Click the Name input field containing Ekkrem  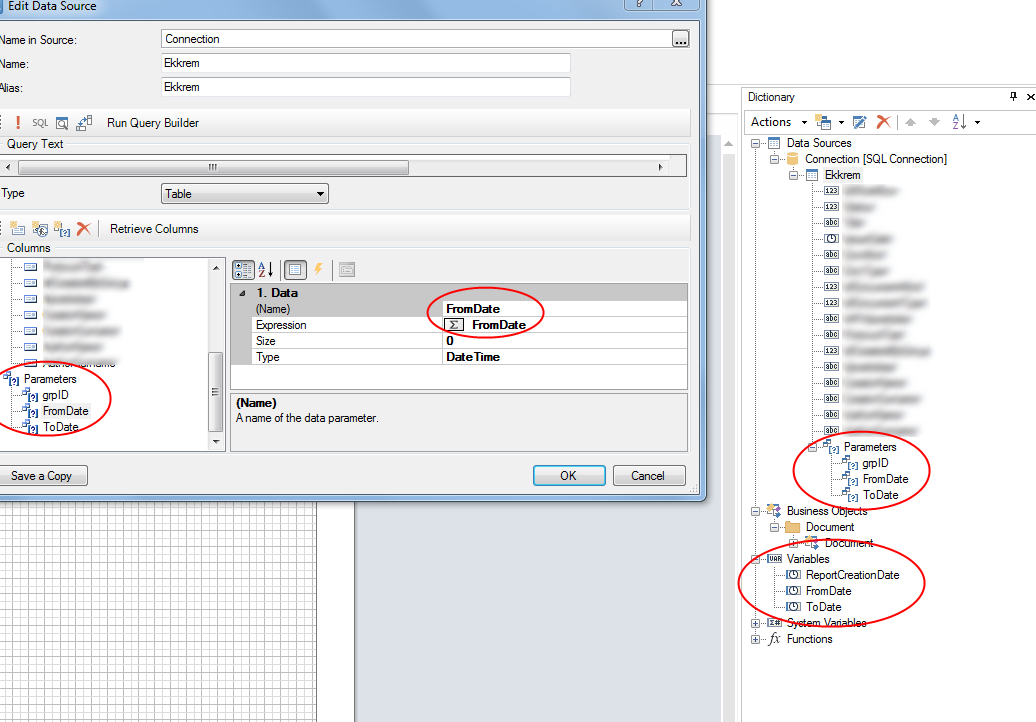coord(365,63)
